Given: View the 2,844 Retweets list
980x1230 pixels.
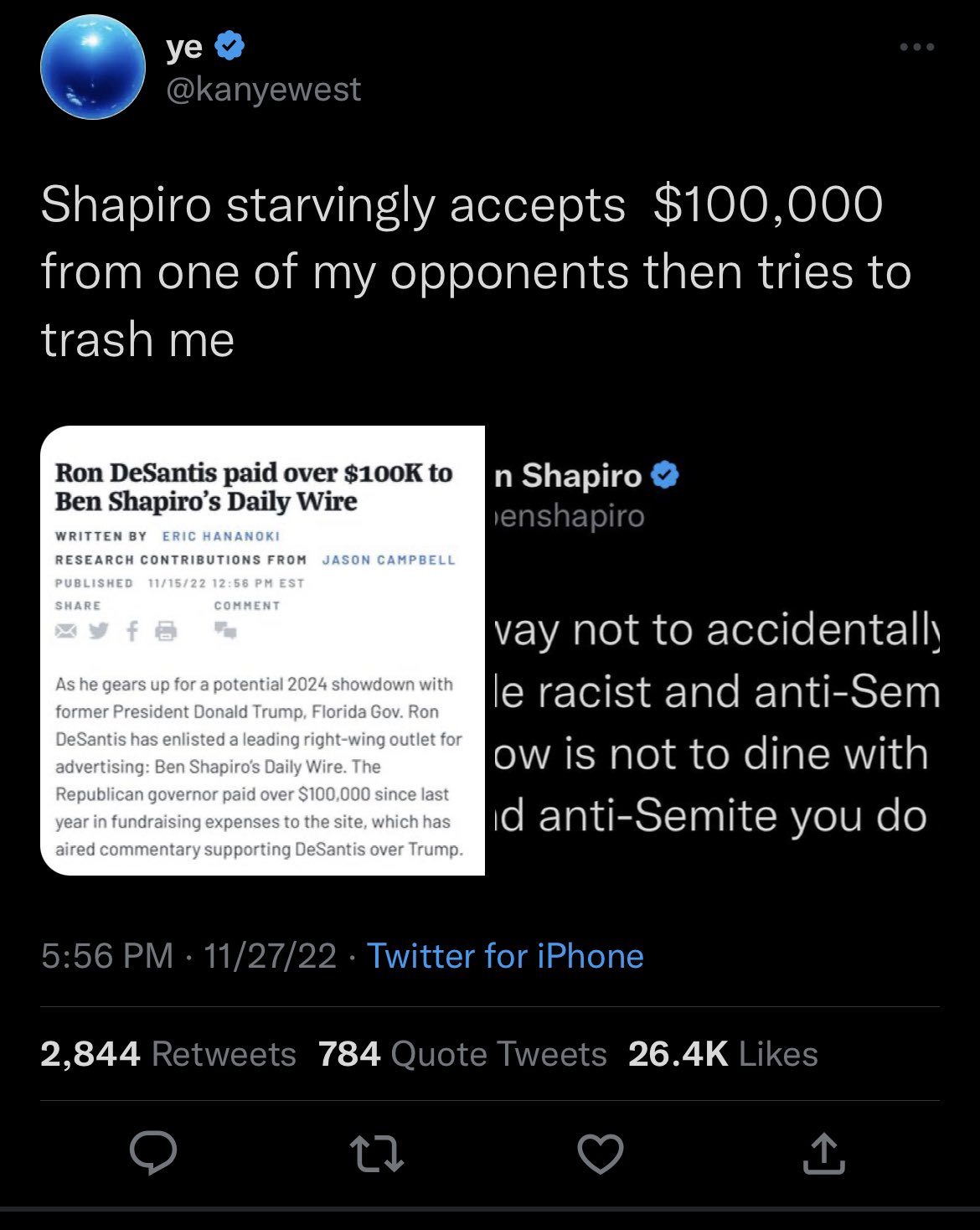Looking at the screenshot, I should click(x=168, y=1054).
